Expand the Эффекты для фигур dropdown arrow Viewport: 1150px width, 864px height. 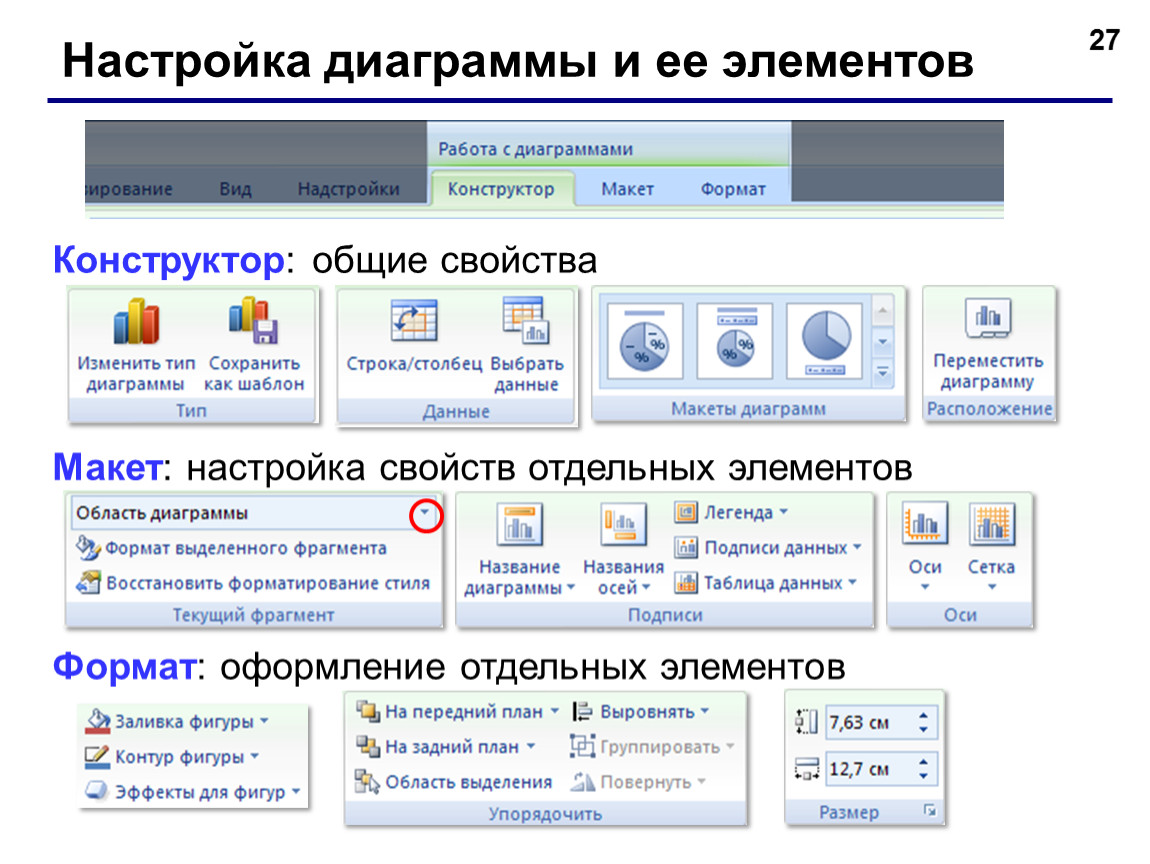296,791
